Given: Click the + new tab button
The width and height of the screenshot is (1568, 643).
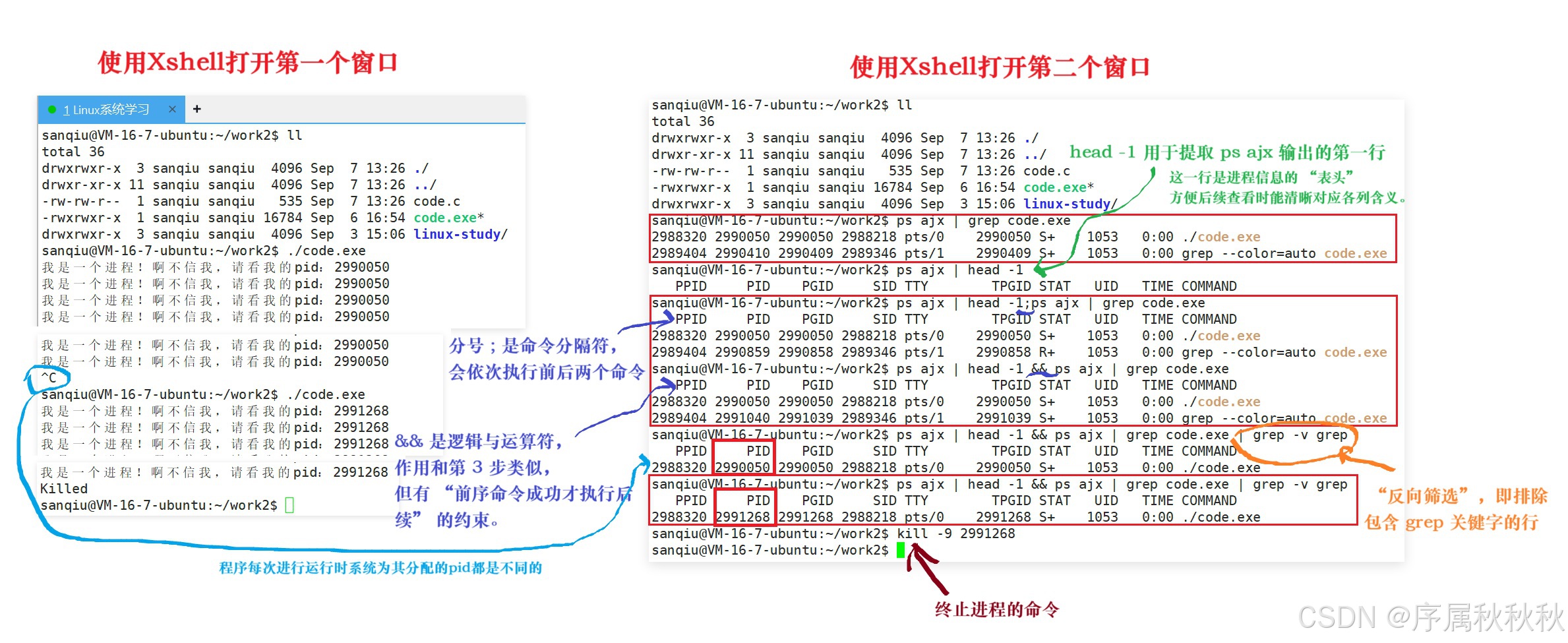Looking at the screenshot, I should (x=196, y=109).
